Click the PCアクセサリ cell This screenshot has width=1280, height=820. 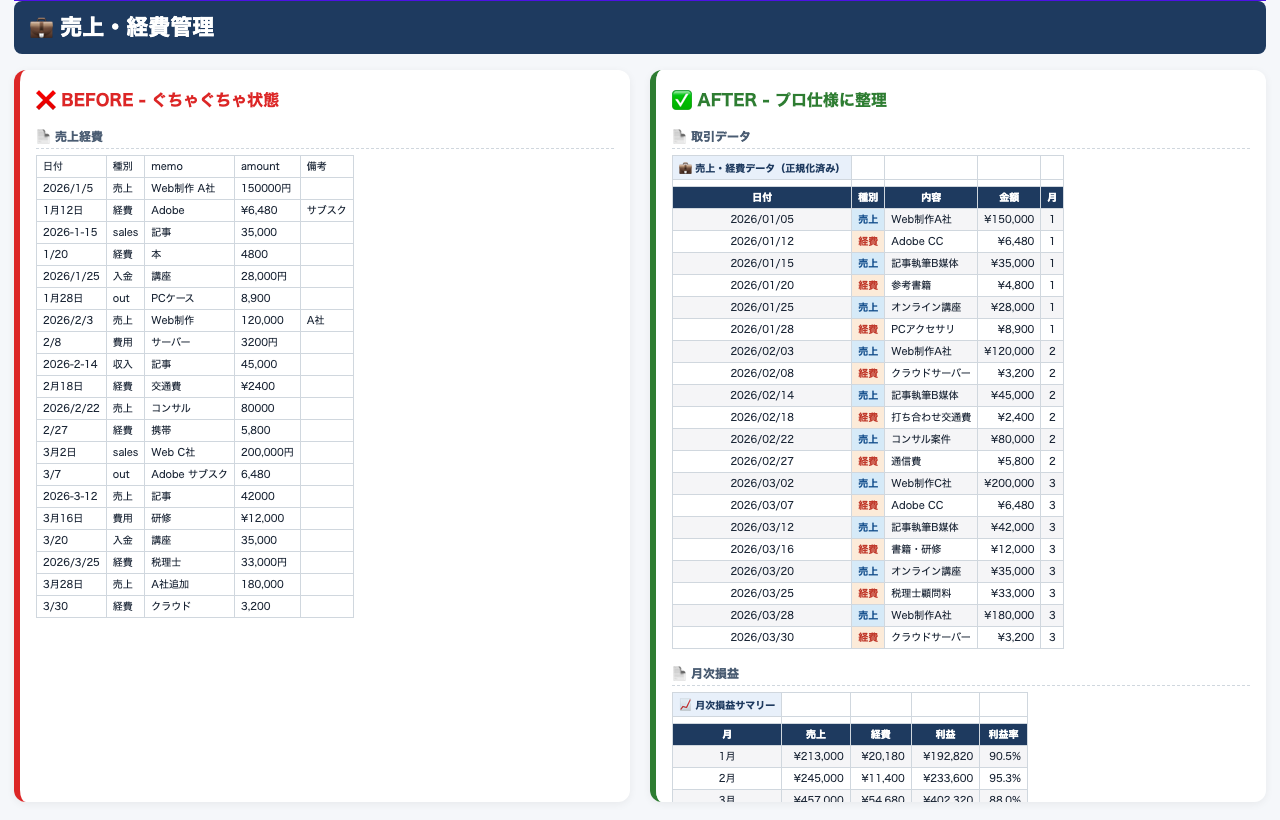pyautogui.click(x=931, y=330)
